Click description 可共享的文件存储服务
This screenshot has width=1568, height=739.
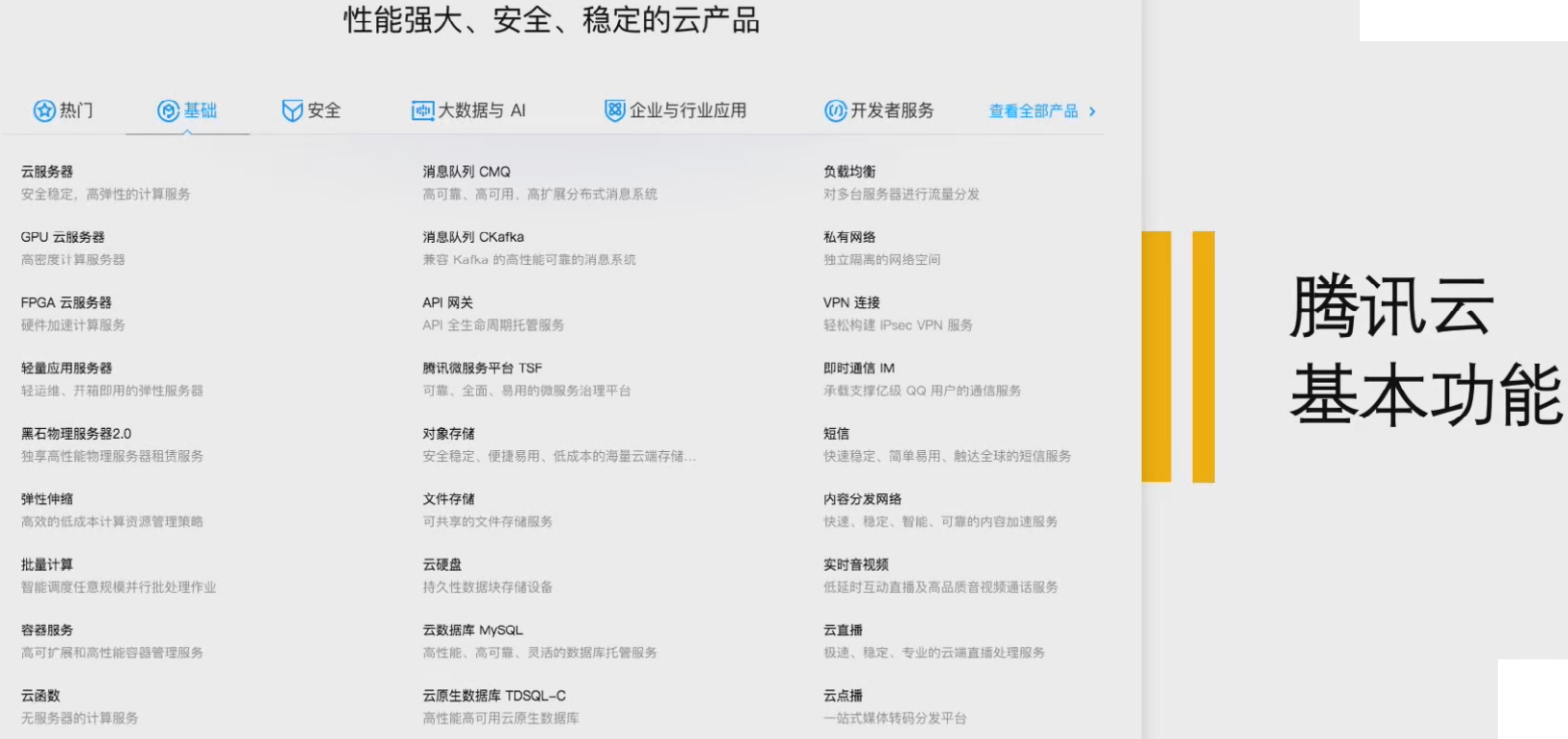pyautogui.click(x=487, y=521)
